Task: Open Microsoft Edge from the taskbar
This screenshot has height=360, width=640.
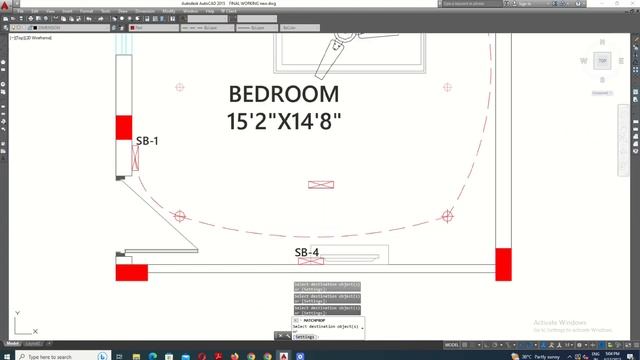Action: click(x=153, y=356)
